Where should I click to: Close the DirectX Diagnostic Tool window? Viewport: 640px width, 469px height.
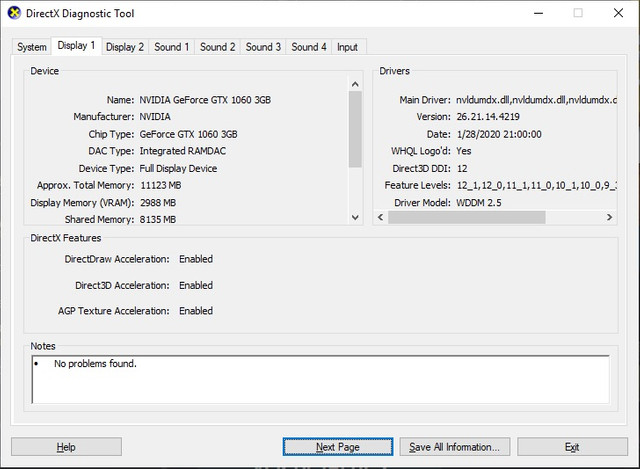[x=618, y=13]
